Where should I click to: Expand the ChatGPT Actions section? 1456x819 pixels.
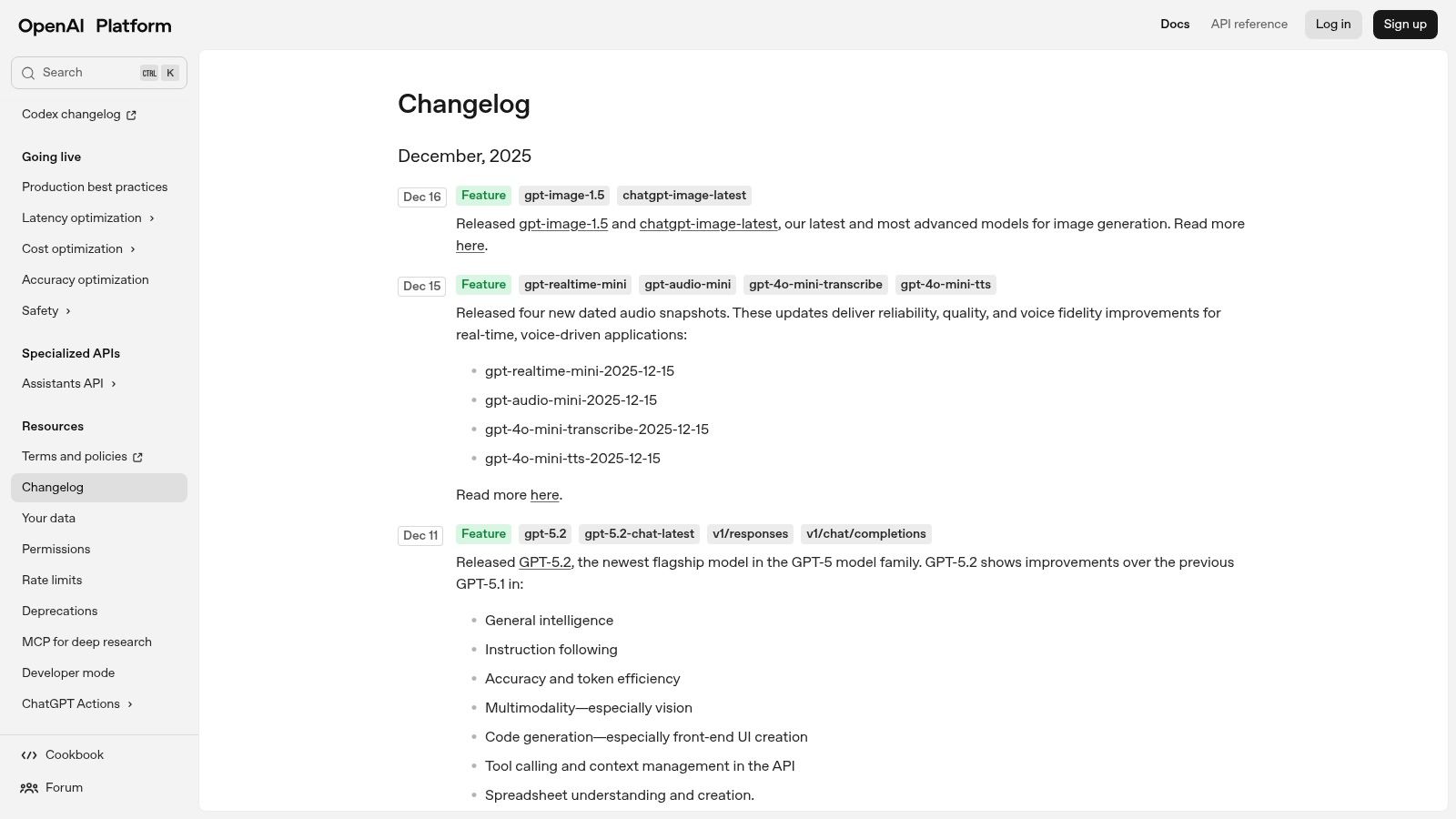(129, 703)
